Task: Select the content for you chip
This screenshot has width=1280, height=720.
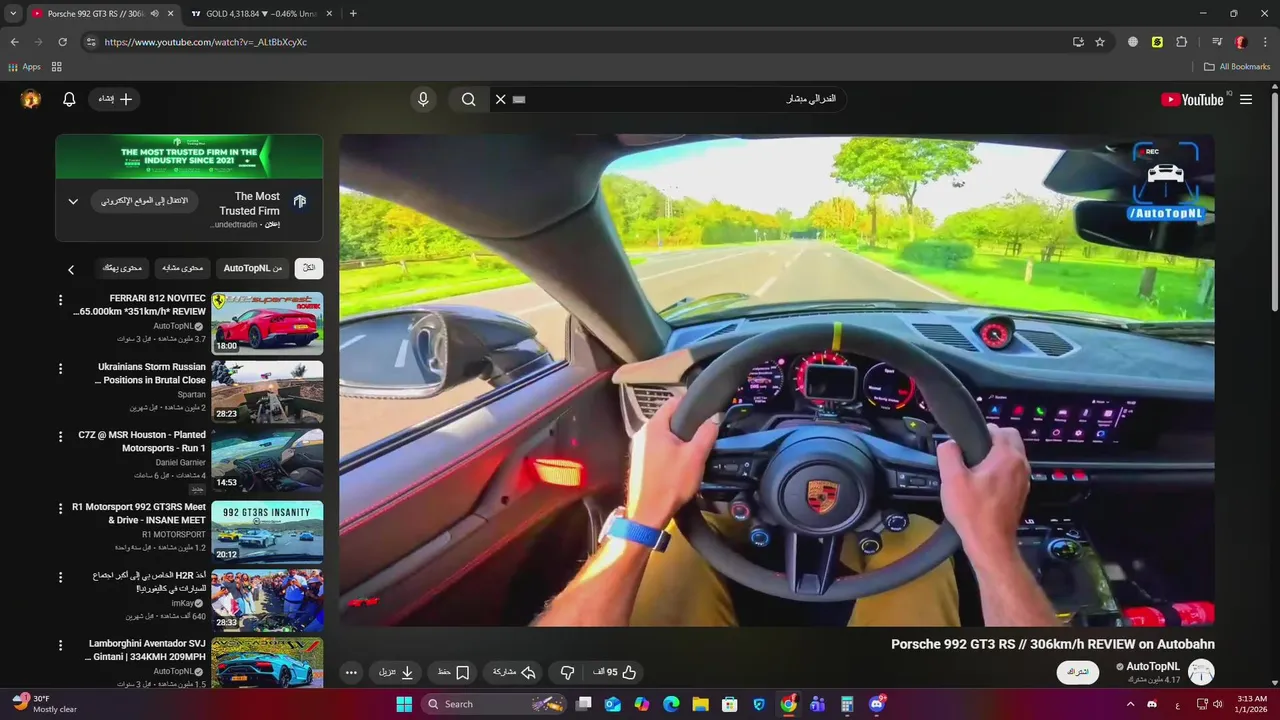Action: click(123, 268)
